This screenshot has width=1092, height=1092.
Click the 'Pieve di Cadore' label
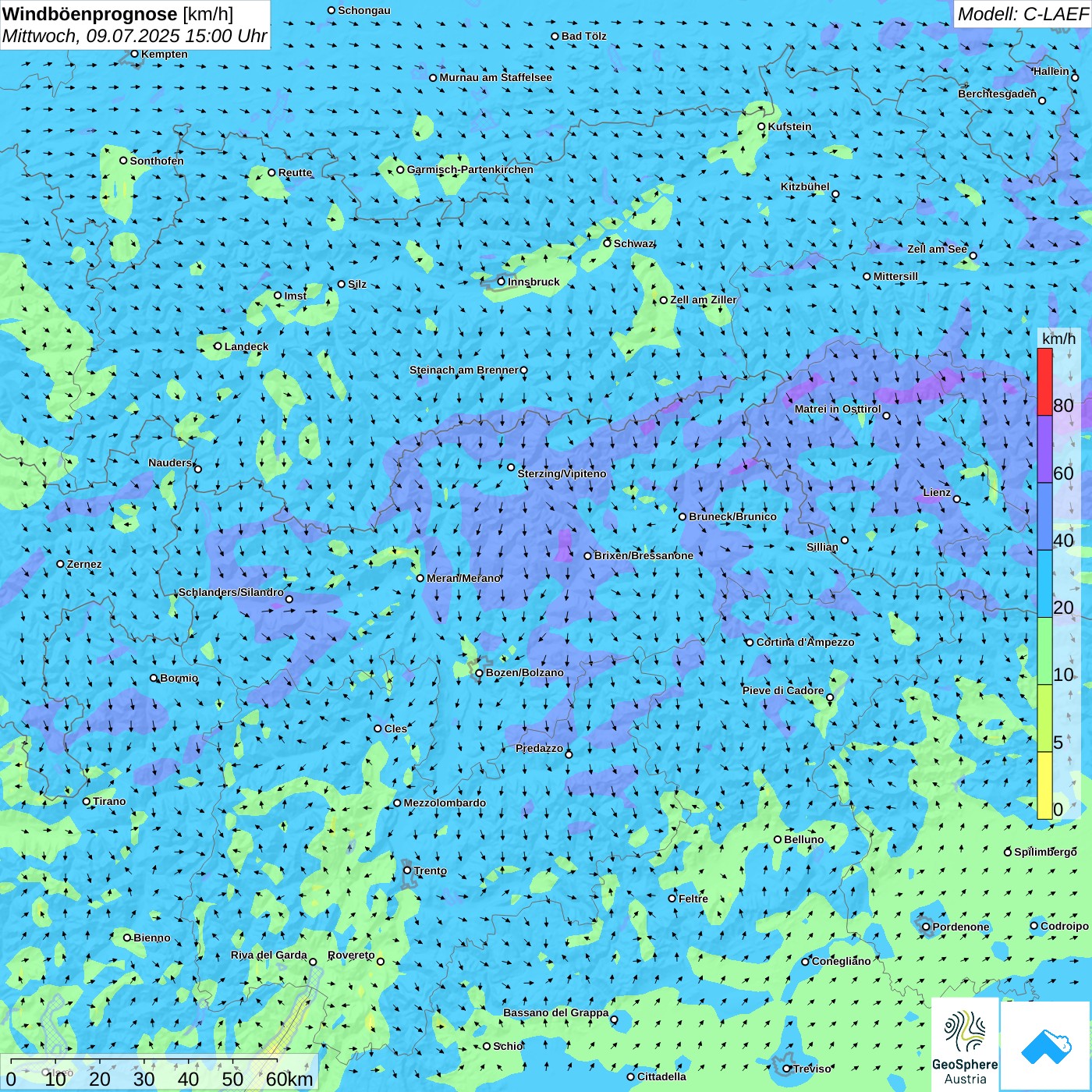click(x=782, y=690)
